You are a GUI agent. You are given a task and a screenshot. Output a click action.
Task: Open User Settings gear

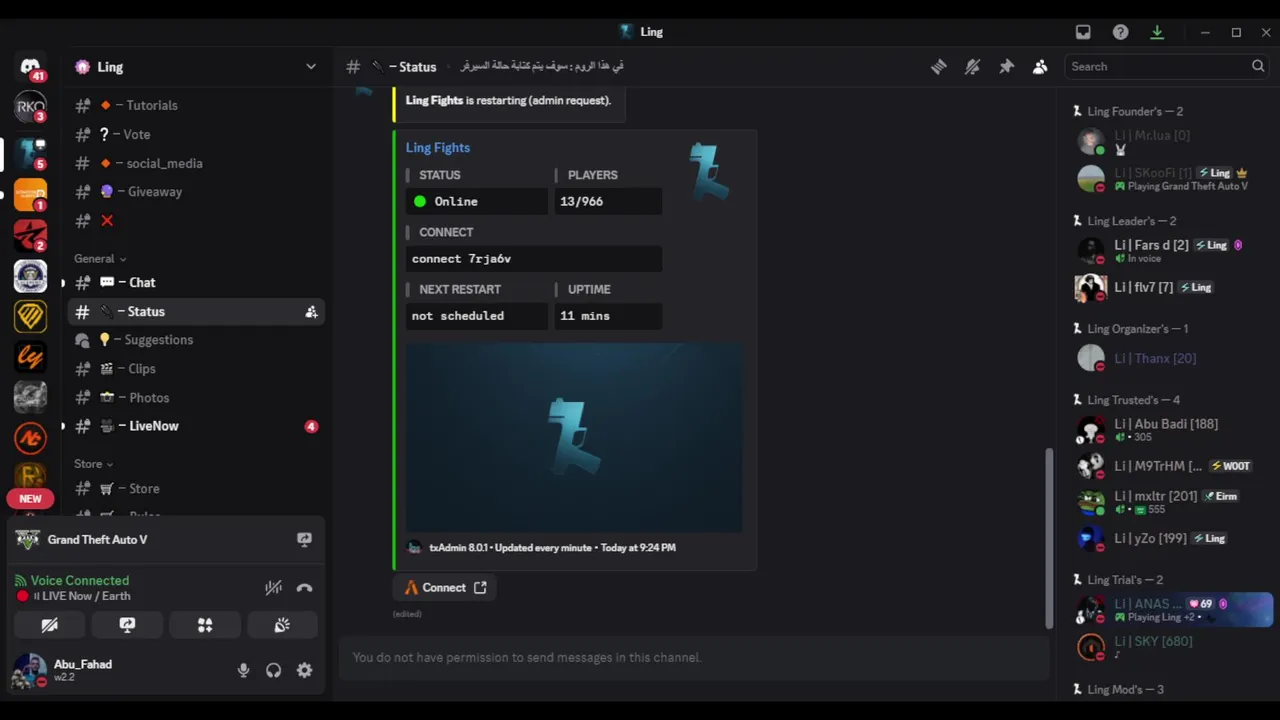(x=304, y=670)
